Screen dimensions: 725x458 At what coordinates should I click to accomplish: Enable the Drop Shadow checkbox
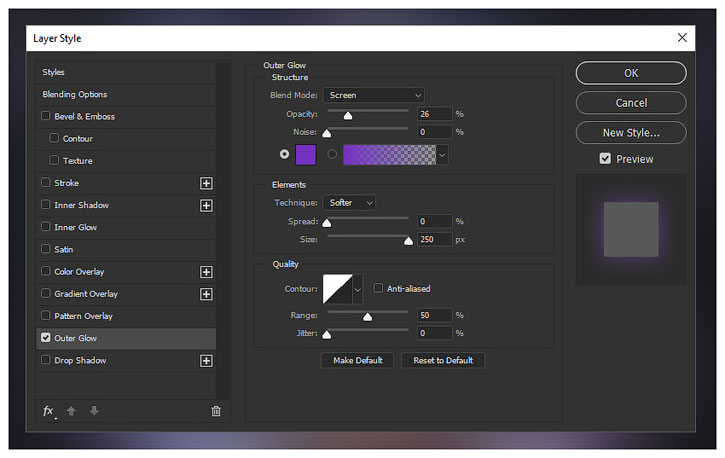point(45,360)
